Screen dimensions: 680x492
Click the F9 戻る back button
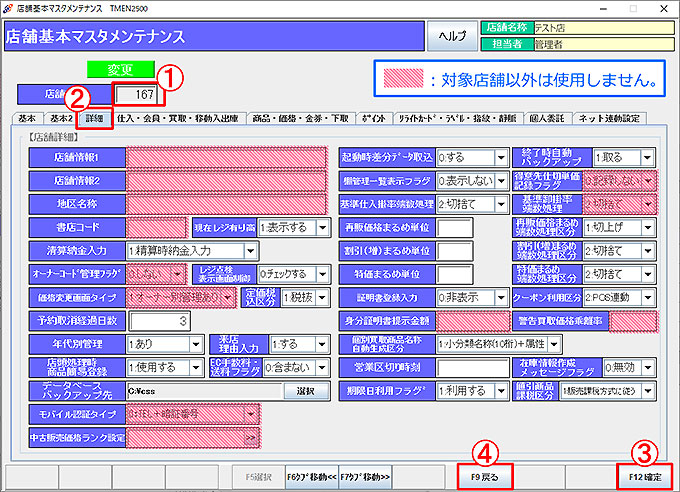(x=484, y=477)
